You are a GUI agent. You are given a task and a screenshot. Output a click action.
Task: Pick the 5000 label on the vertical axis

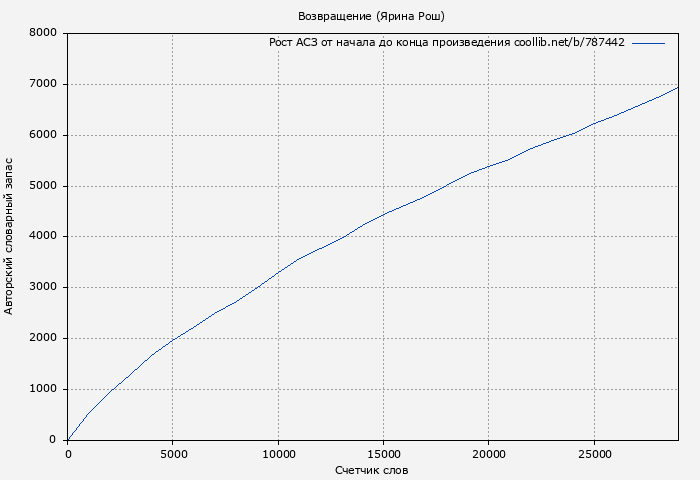click(x=43, y=186)
